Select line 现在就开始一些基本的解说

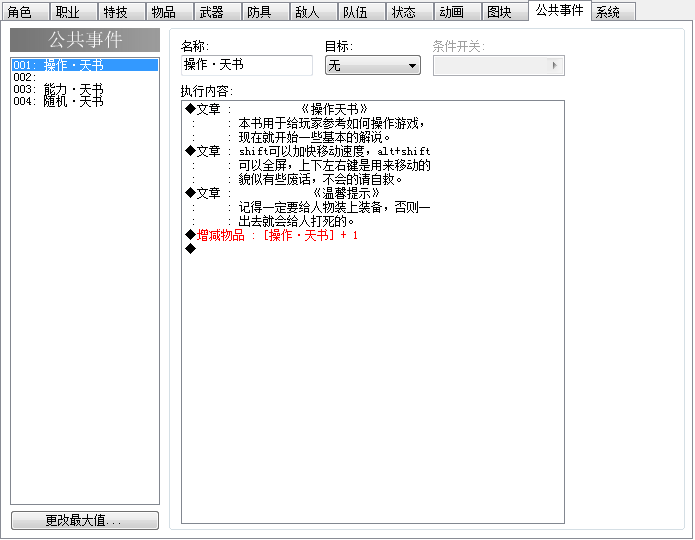(372, 137)
